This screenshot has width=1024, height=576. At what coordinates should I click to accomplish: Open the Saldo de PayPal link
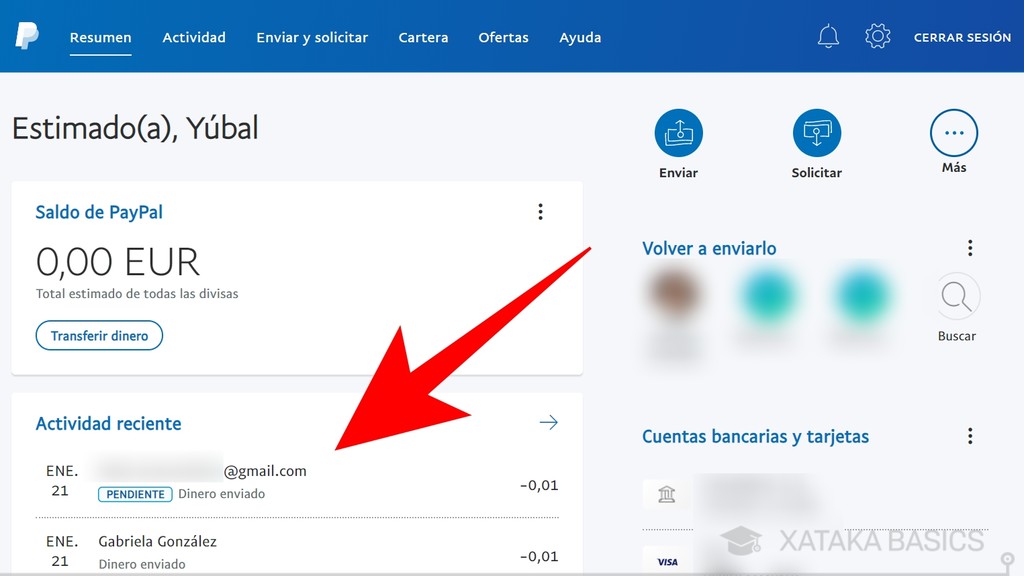click(x=99, y=212)
